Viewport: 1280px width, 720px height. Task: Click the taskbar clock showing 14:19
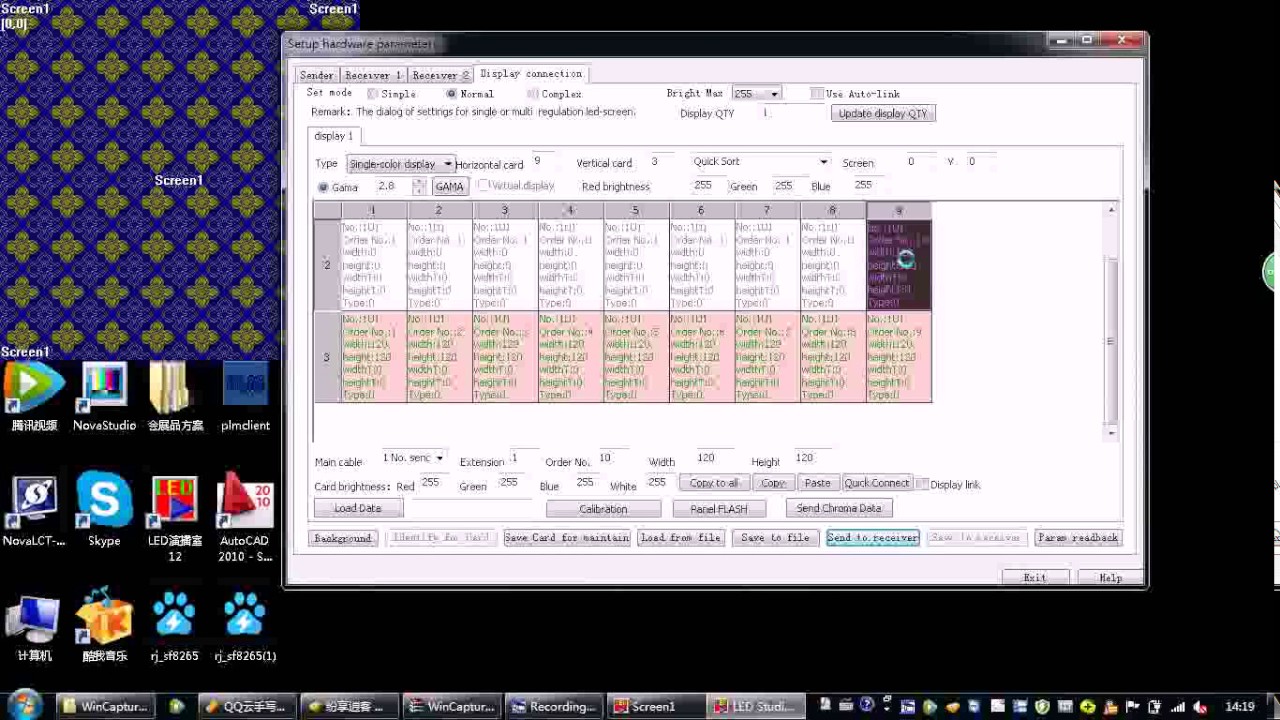(1240, 707)
